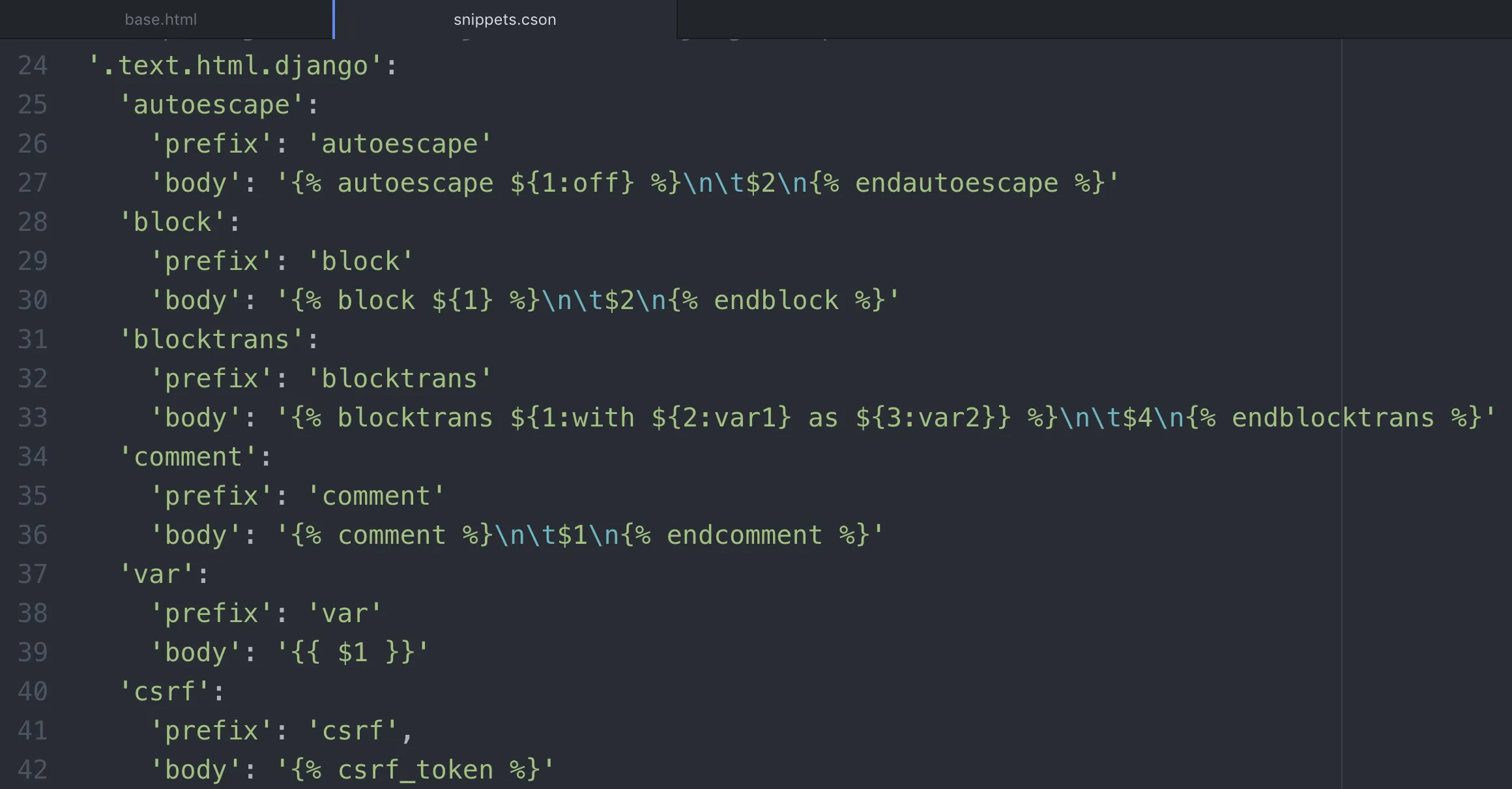This screenshot has height=789, width=1512.
Task: Click the 'blocktrans' key on line 31
Action: [211, 340]
